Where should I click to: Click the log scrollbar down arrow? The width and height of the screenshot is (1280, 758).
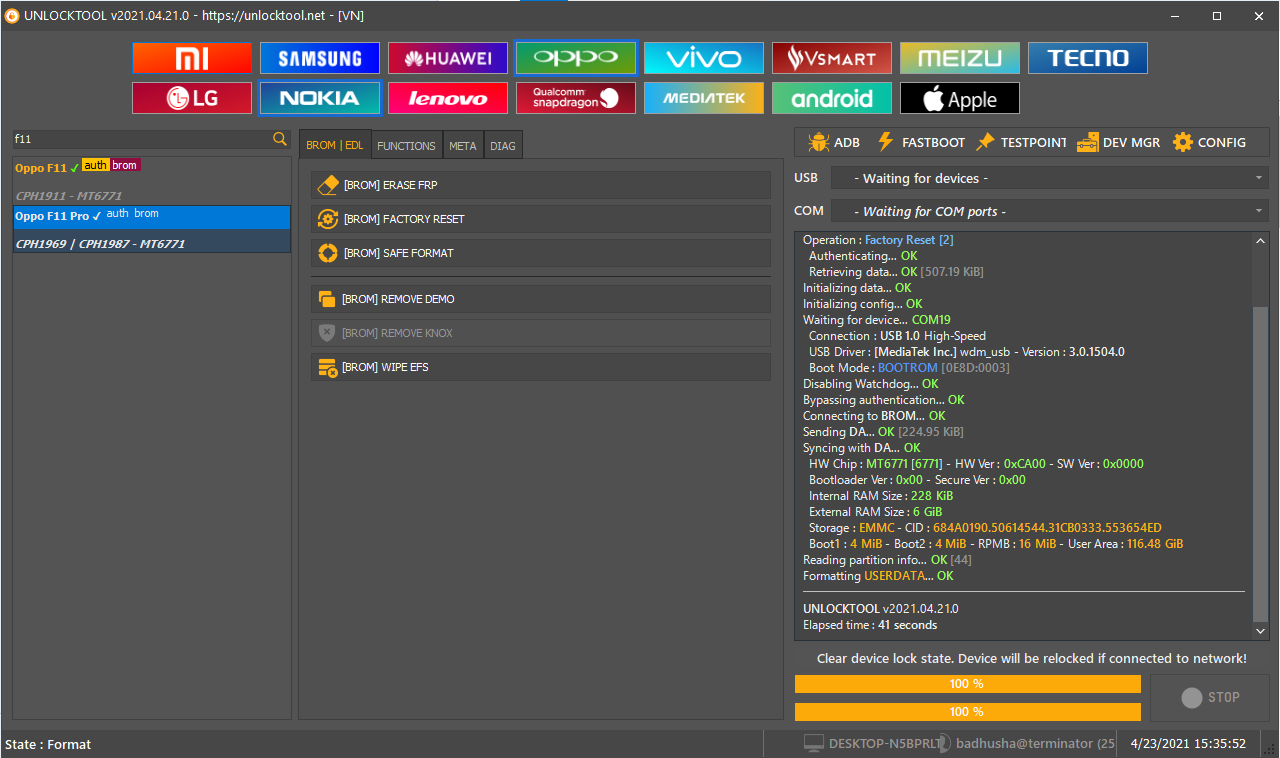[x=1260, y=632]
